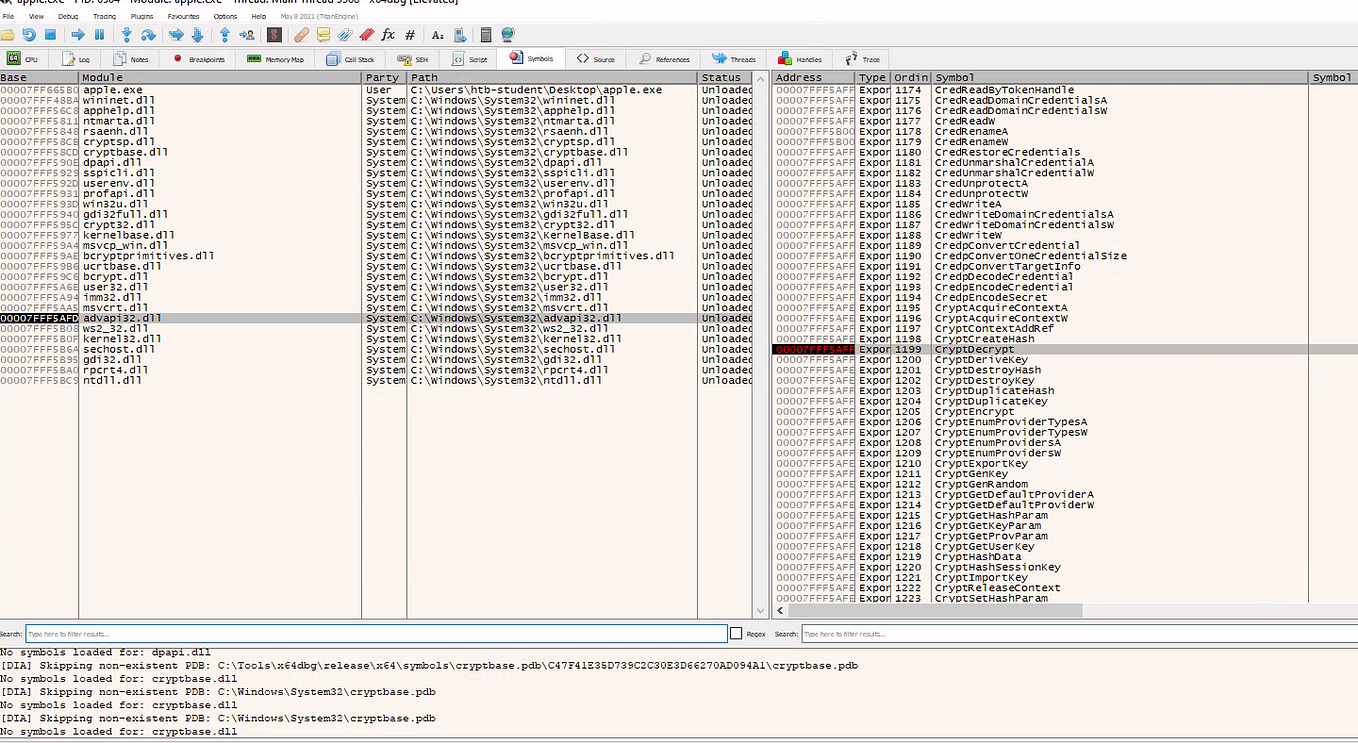The height and width of the screenshot is (743, 1358).
Task: Click the fx expression function icon
Action: pos(388,34)
